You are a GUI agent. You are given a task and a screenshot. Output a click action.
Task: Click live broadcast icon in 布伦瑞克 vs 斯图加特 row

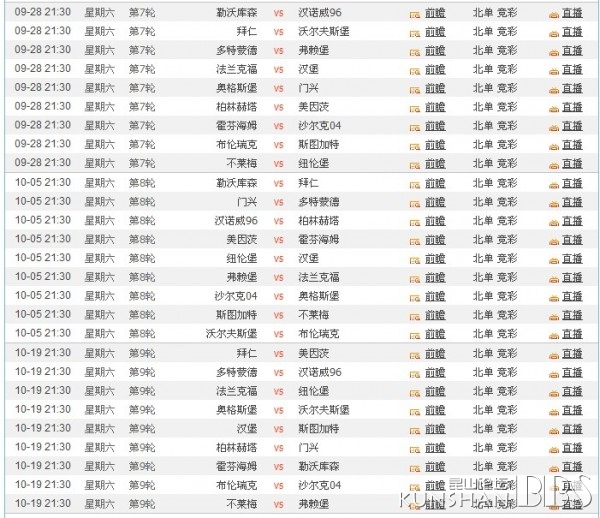554,147
